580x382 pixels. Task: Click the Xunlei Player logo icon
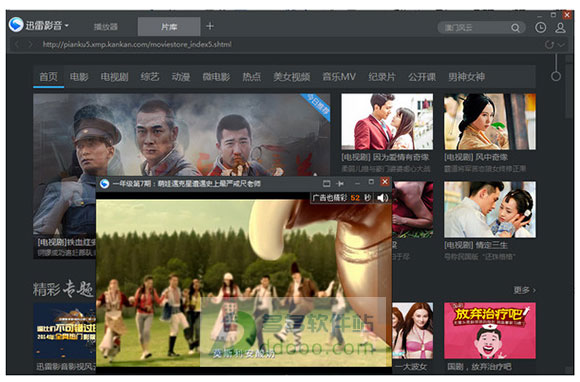pos(16,25)
